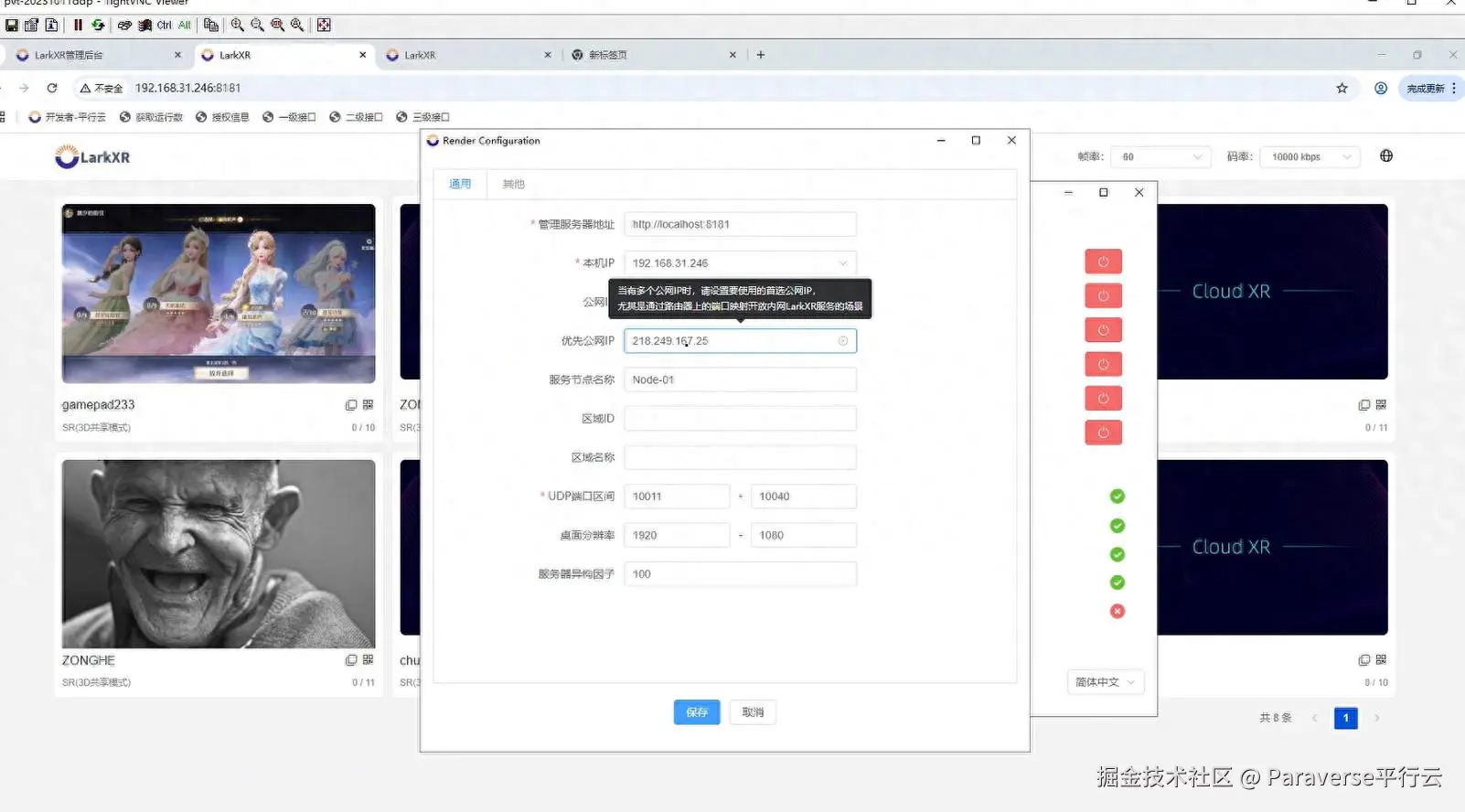Go to page 1 in pagination

[1345, 718]
